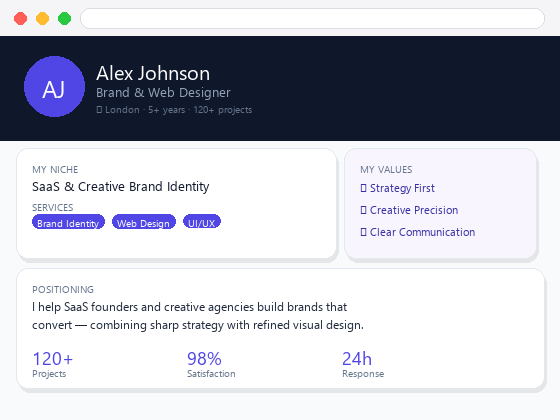Click the icon beside Strategy First
This screenshot has height=420, width=560.
point(363,188)
